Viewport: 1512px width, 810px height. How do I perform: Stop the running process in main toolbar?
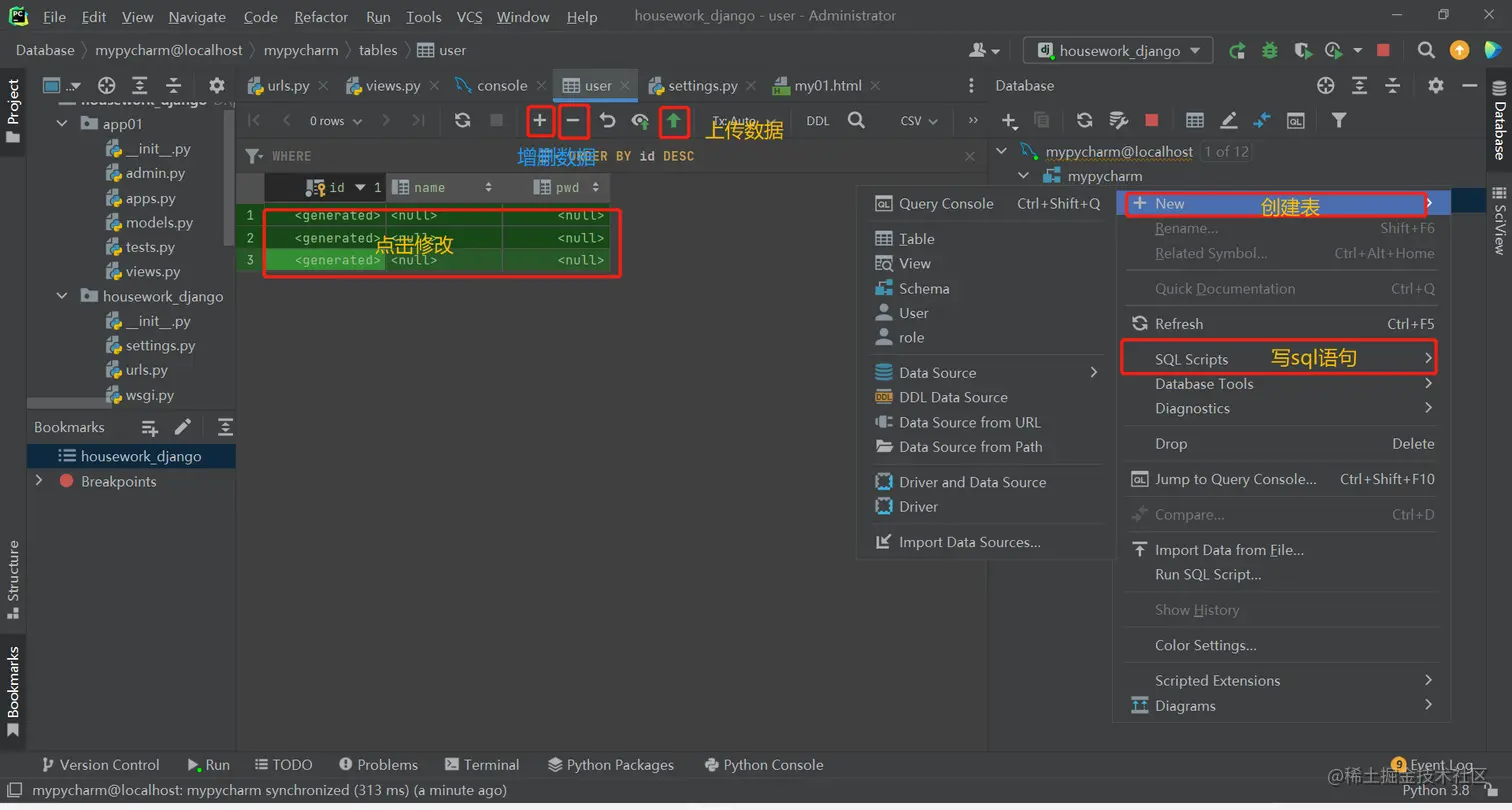tap(1383, 50)
